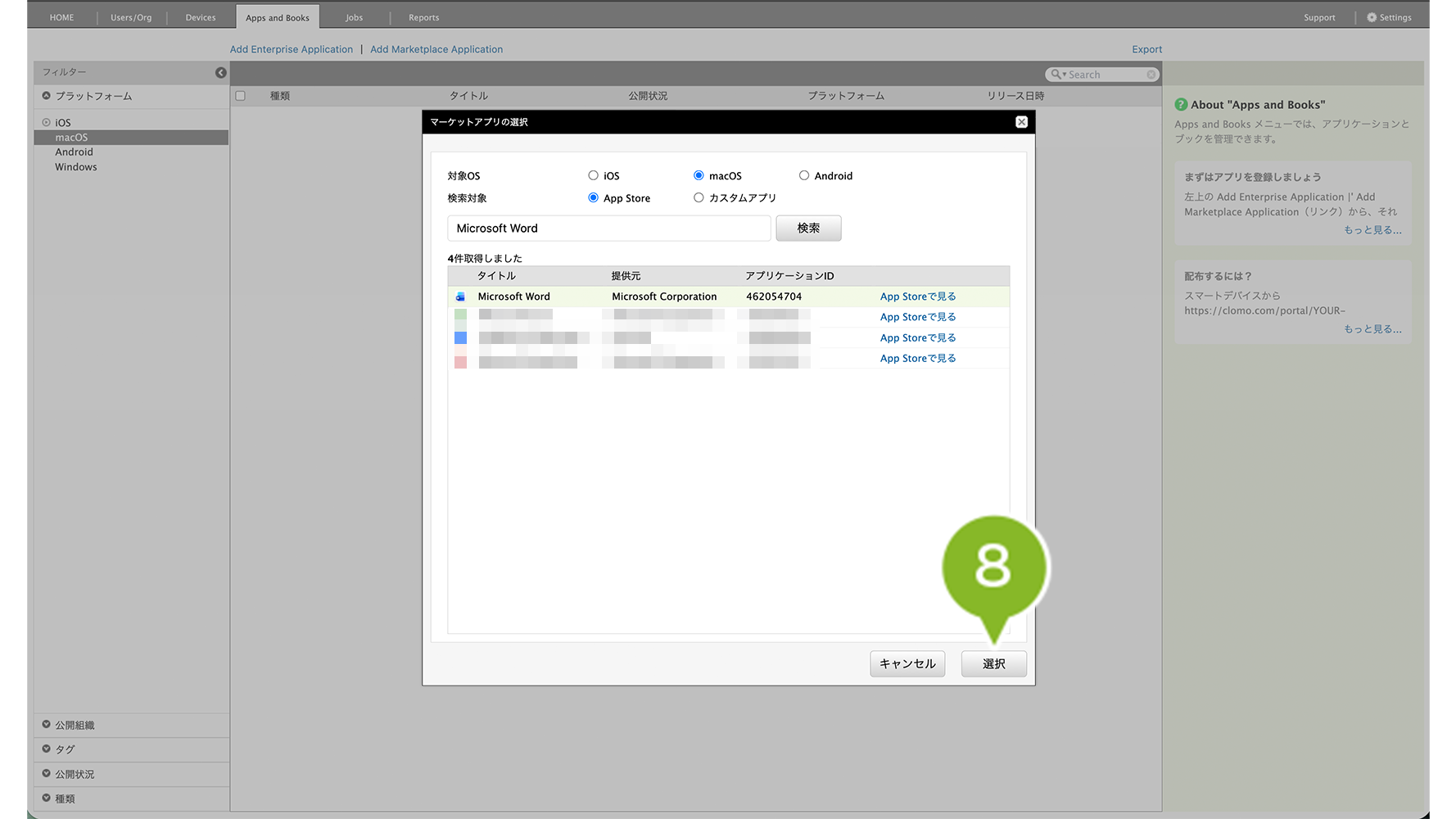Click application ID 462054704
The height and width of the screenshot is (819, 1456).
774,296
